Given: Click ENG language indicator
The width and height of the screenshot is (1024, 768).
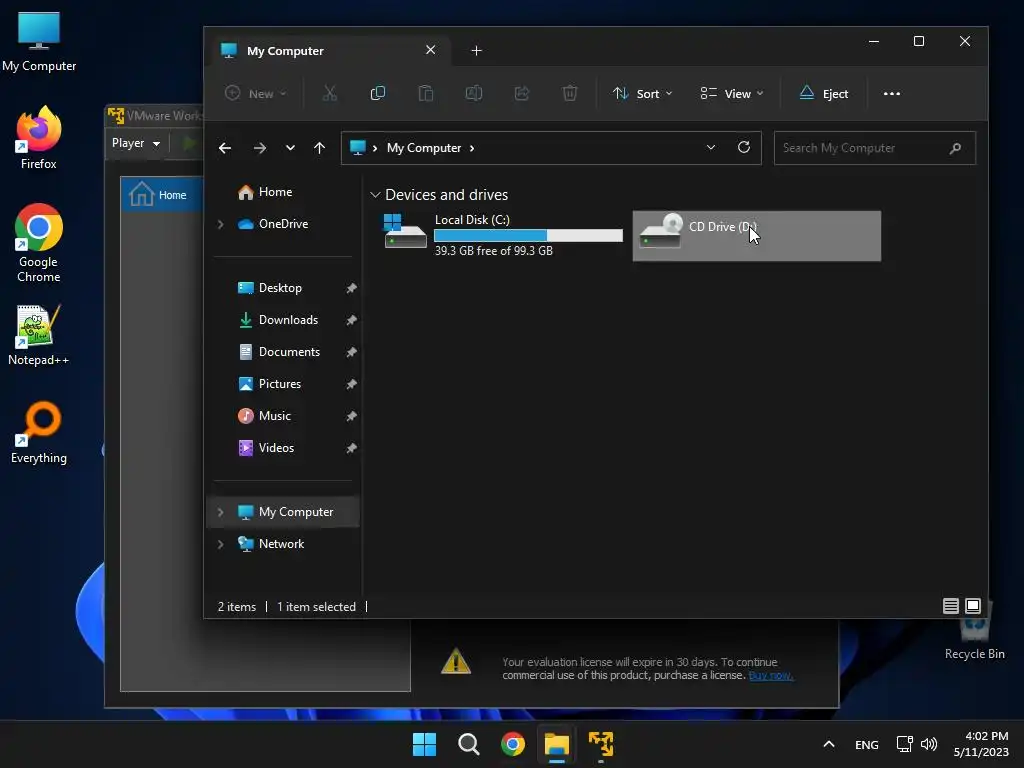Looking at the screenshot, I should tap(867, 744).
